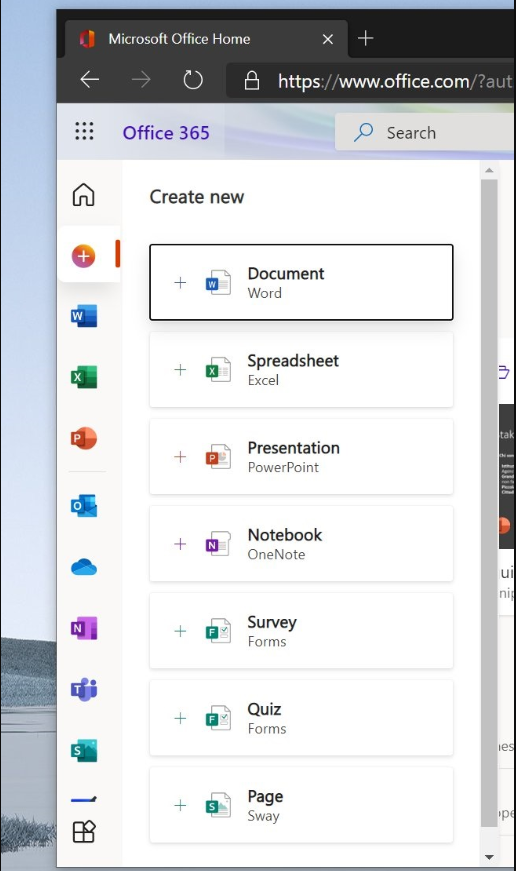
Task: Open the Home icon in the sidebar
Action: tap(84, 195)
